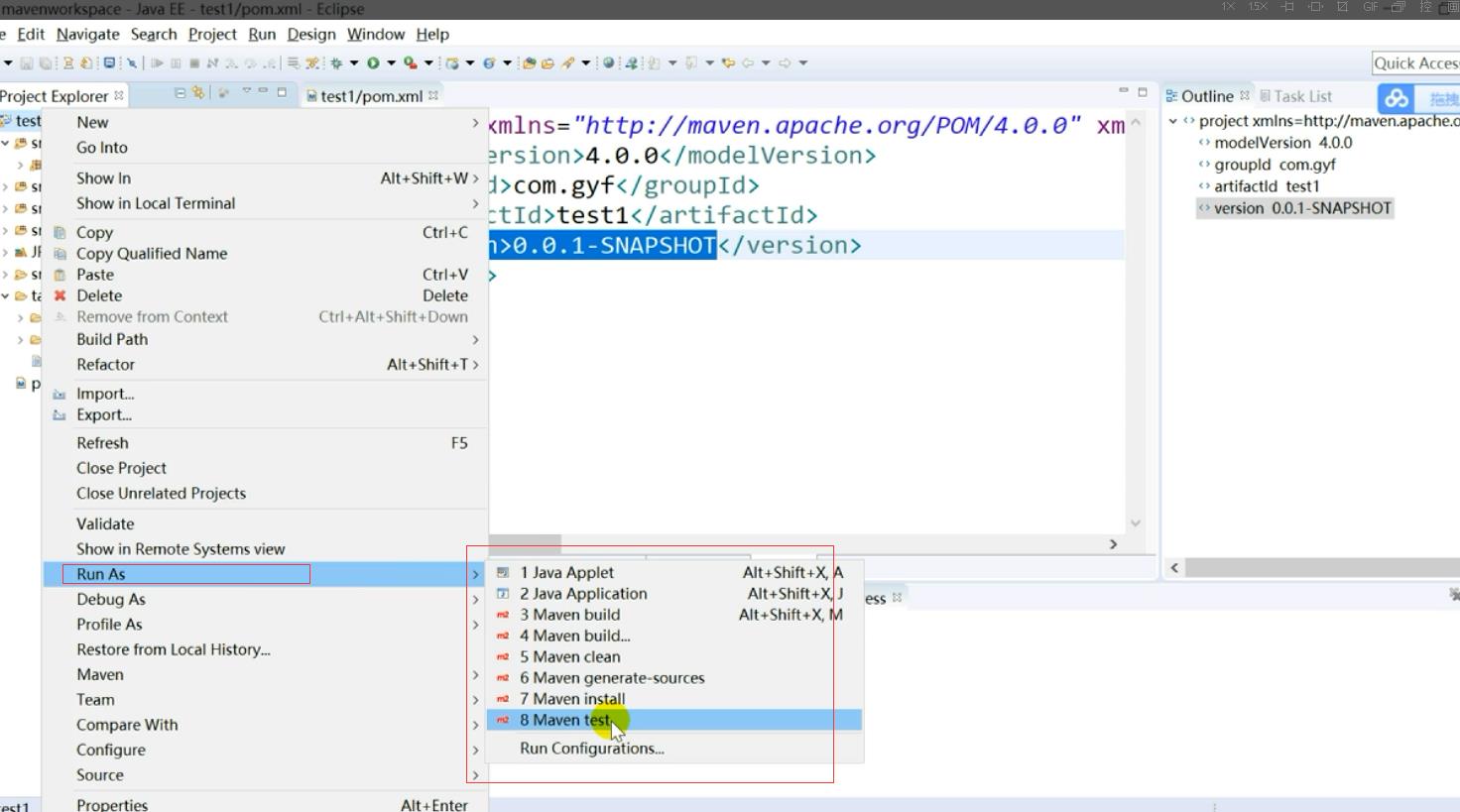Screen dimensions: 1460x812
Task: Open the Run menu in menu bar
Action: pyautogui.click(x=262, y=34)
